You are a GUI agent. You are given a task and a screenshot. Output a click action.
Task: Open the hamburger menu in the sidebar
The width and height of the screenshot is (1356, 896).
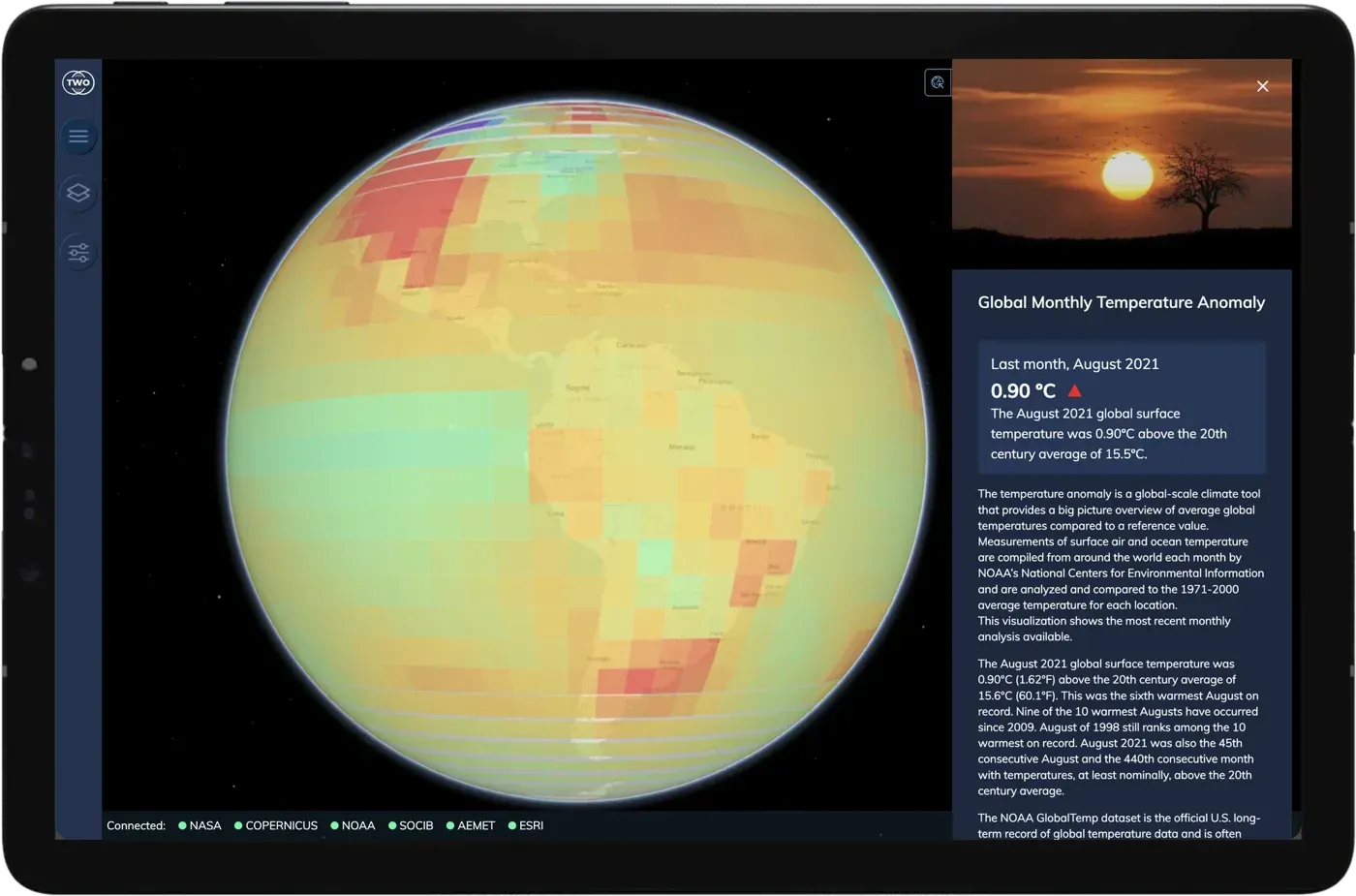click(x=78, y=137)
